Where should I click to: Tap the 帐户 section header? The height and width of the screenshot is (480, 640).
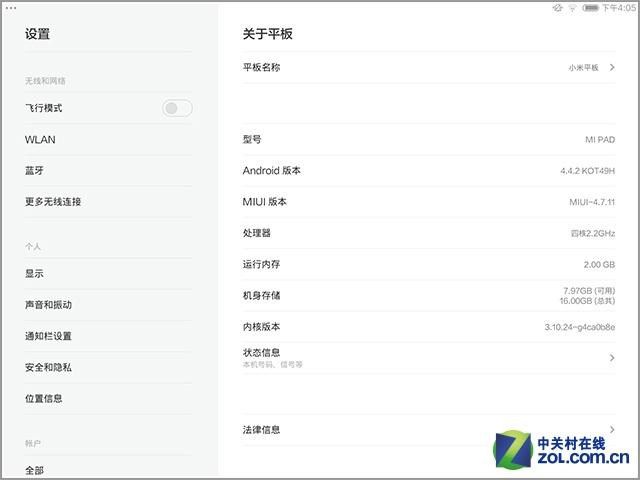tap(33, 443)
